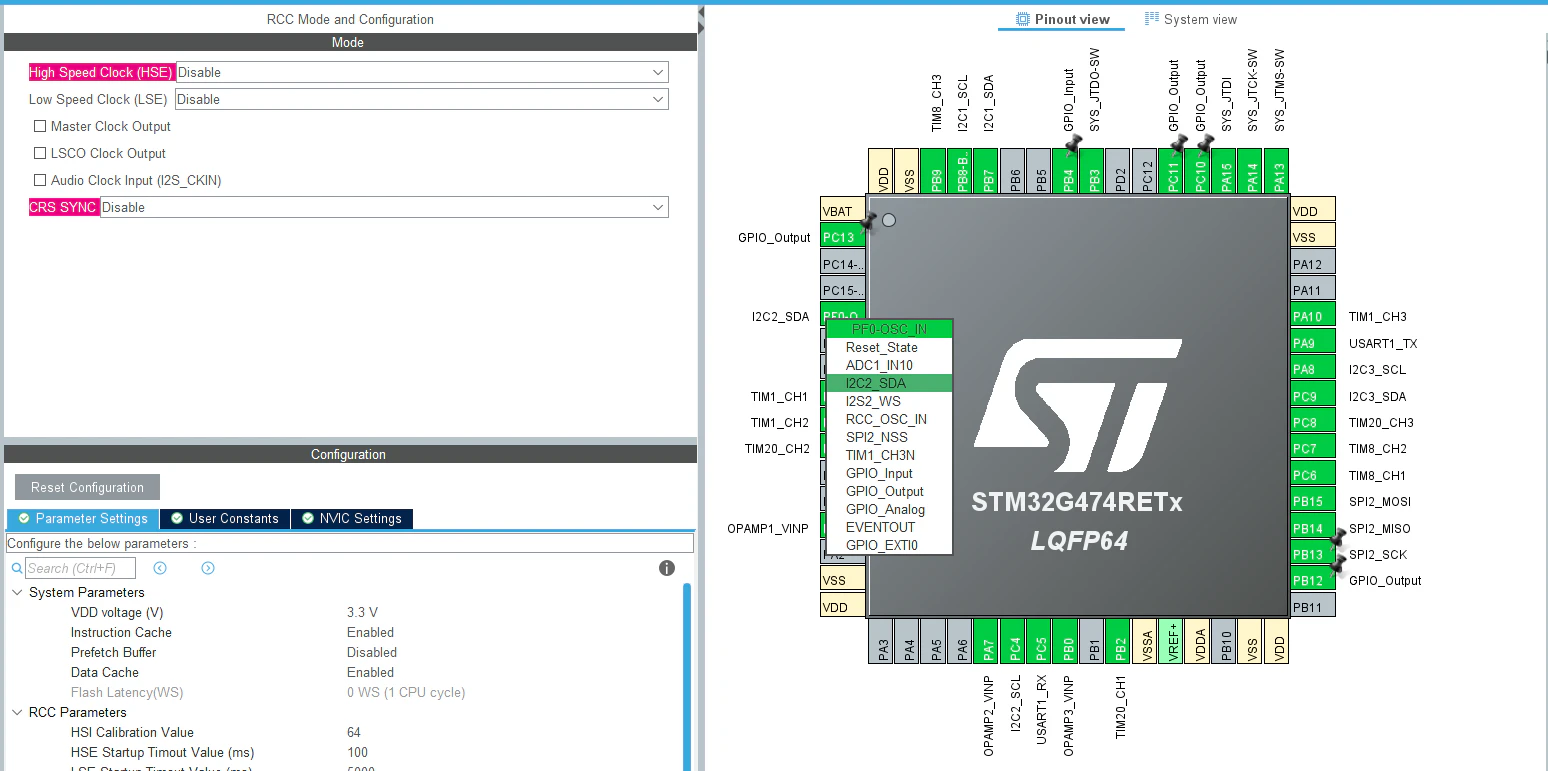The height and width of the screenshot is (771, 1548).
Task: Open High Speed Clock (HSE) dropdown
Action: click(422, 72)
